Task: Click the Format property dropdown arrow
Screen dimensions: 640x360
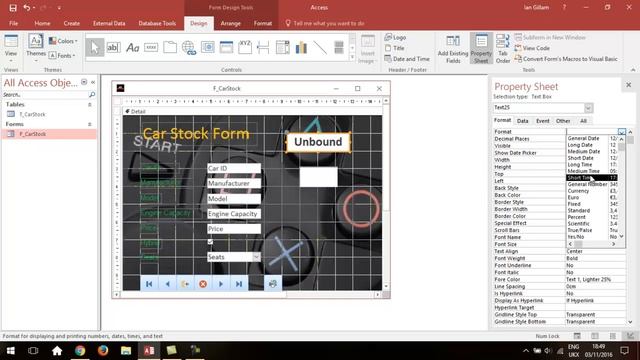Action: click(621, 131)
